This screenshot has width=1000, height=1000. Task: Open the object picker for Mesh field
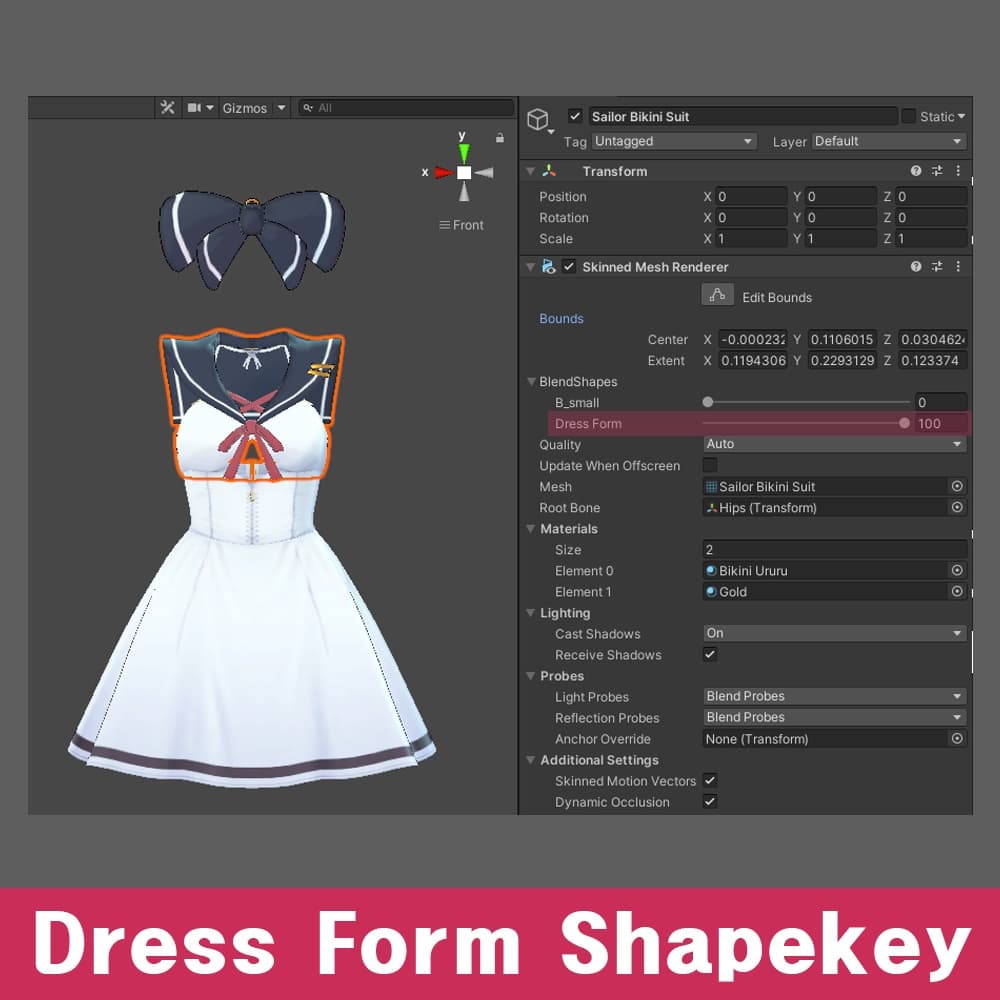957,486
